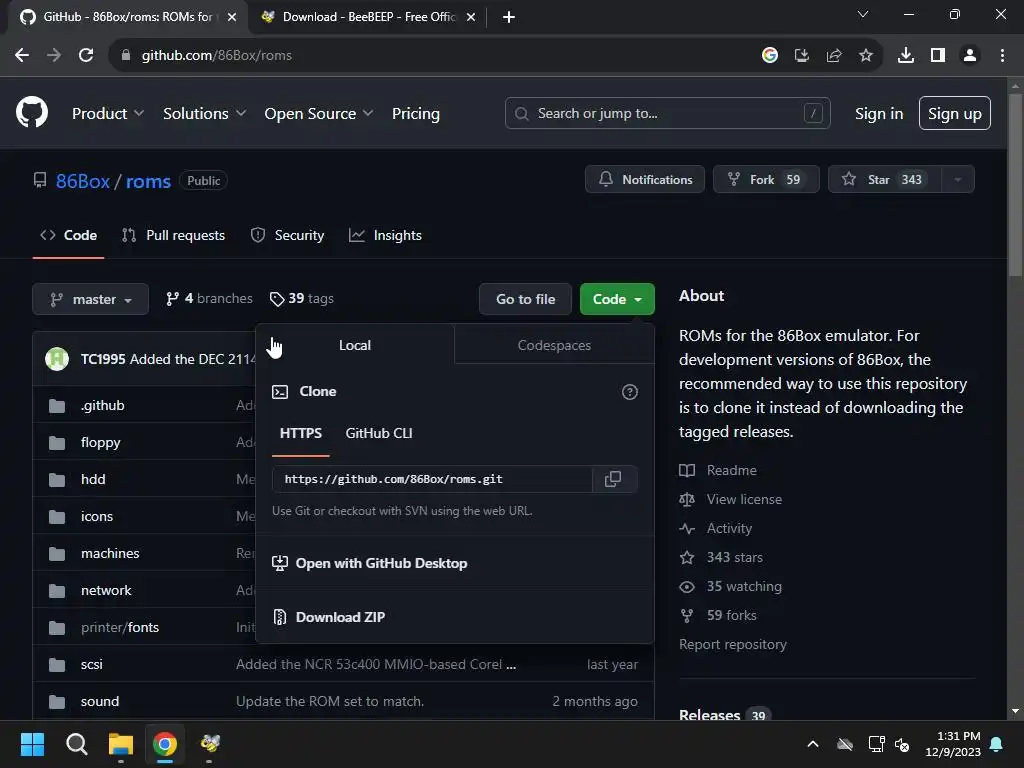Open File Explorer from taskbar
Viewport: 1024px width, 768px height.
(x=121, y=744)
